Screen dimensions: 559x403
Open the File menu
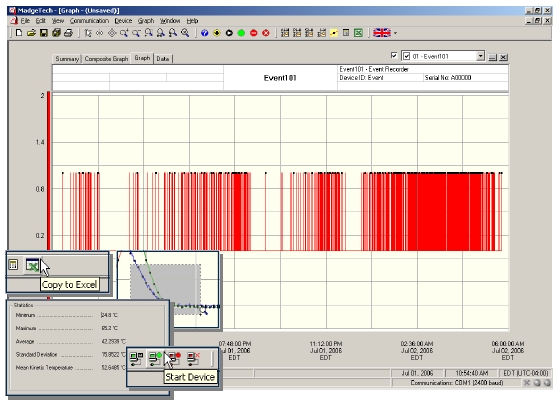(x=25, y=21)
